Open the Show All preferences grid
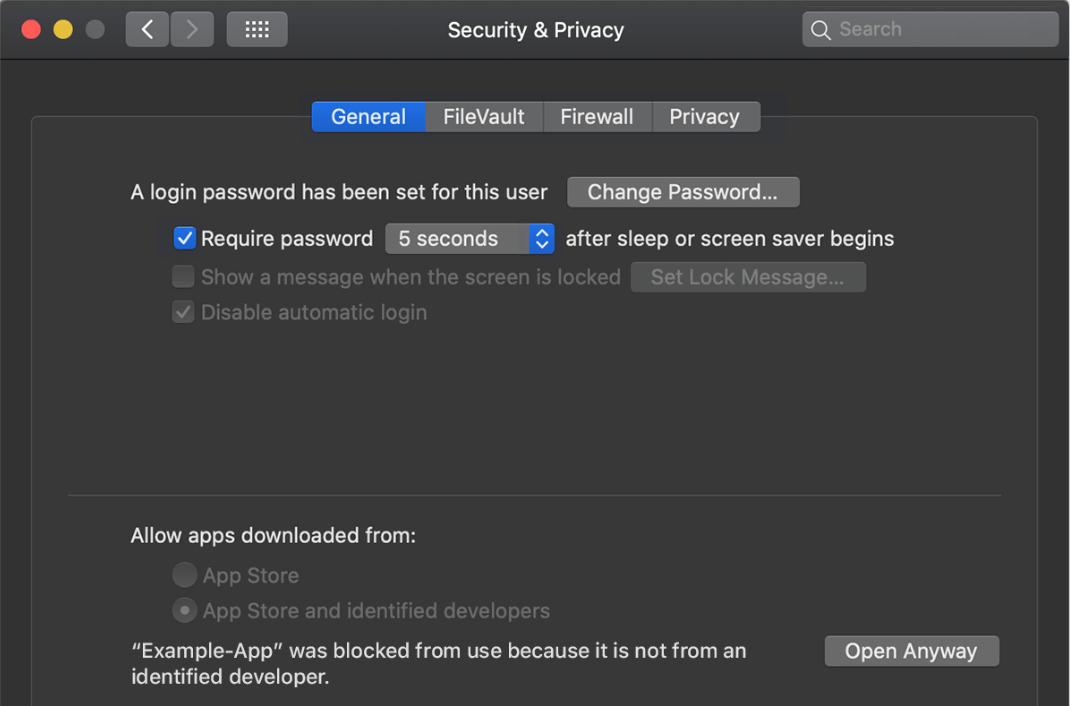Screen dimensions: 1070x706 pos(256,29)
